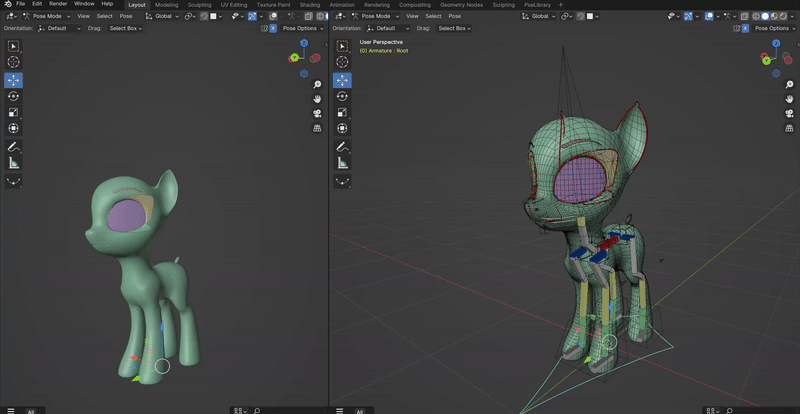Click the Z axis on right viewport gizmo
Viewport: 800px width, 414px height.
tap(776, 43)
